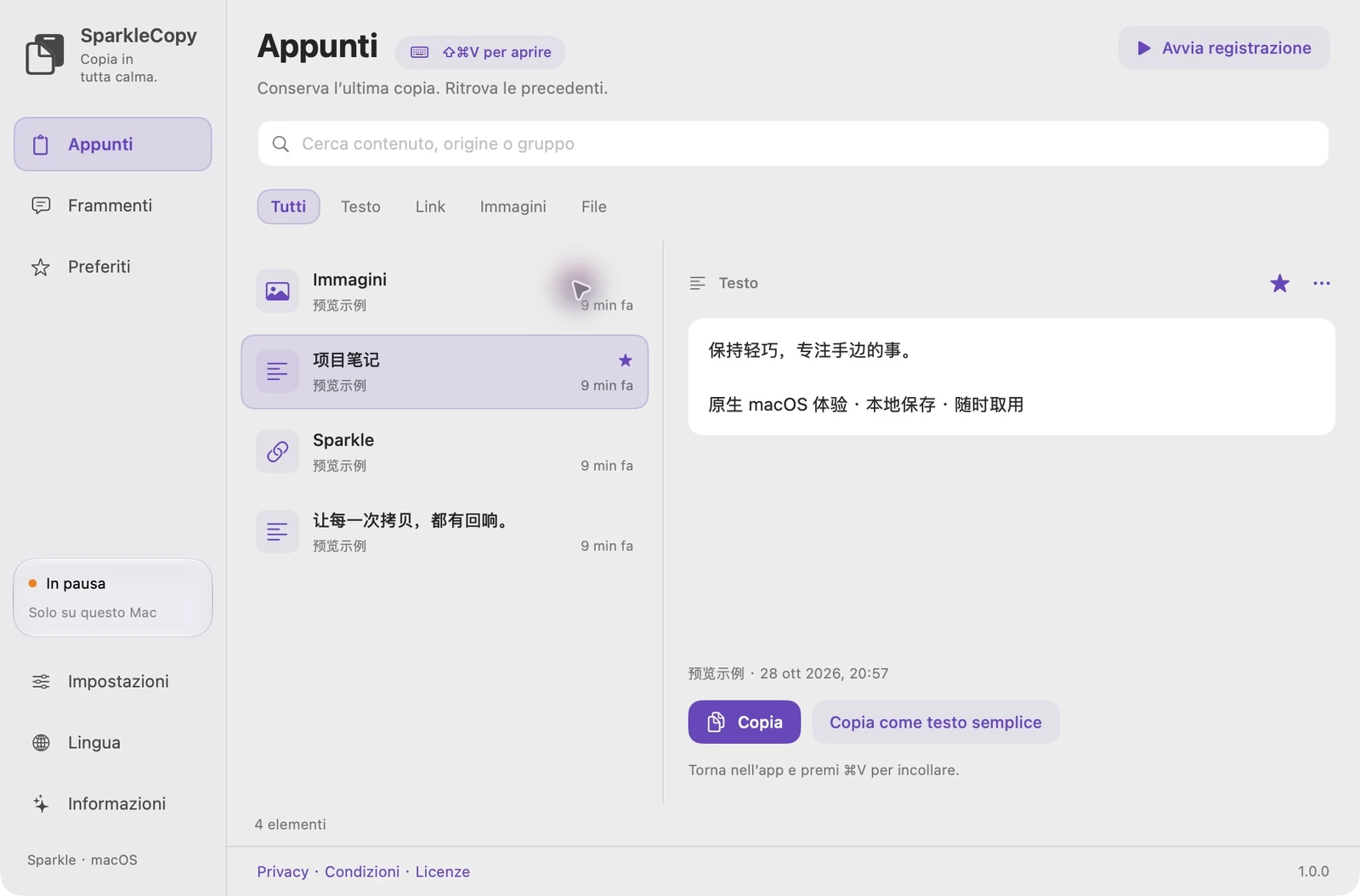This screenshot has height=896, width=1360.
Task: Open Impostazioni settings
Action: point(113,682)
